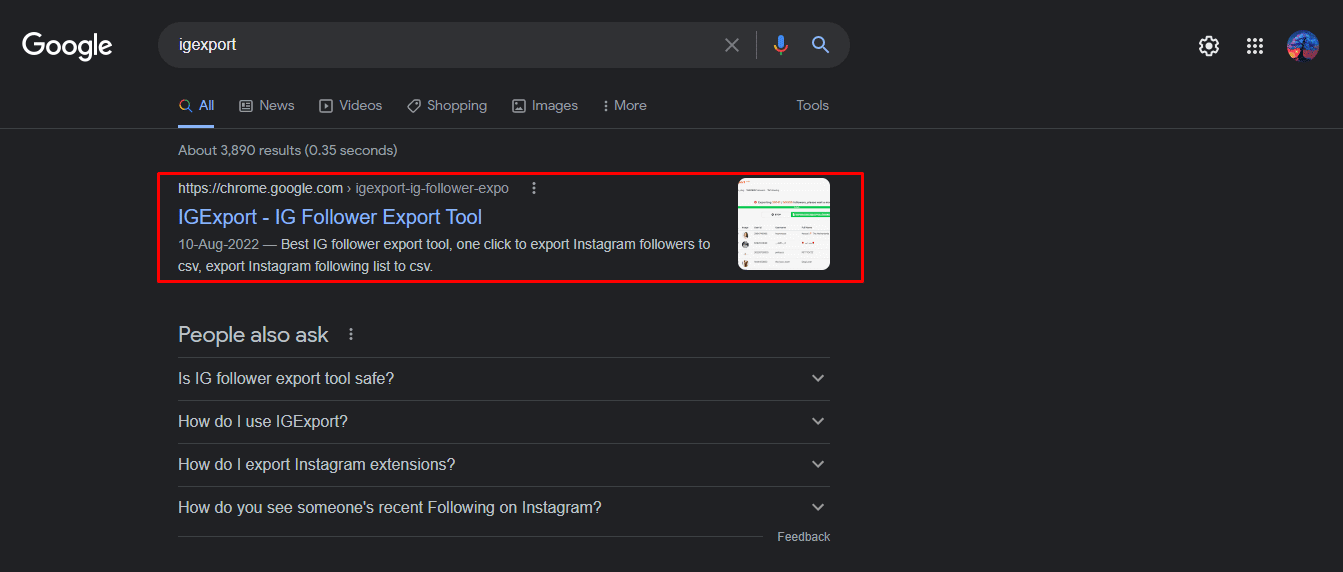The height and width of the screenshot is (572, 1343).
Task: Clear the search box with the X icon
Action: pos(732,45)
